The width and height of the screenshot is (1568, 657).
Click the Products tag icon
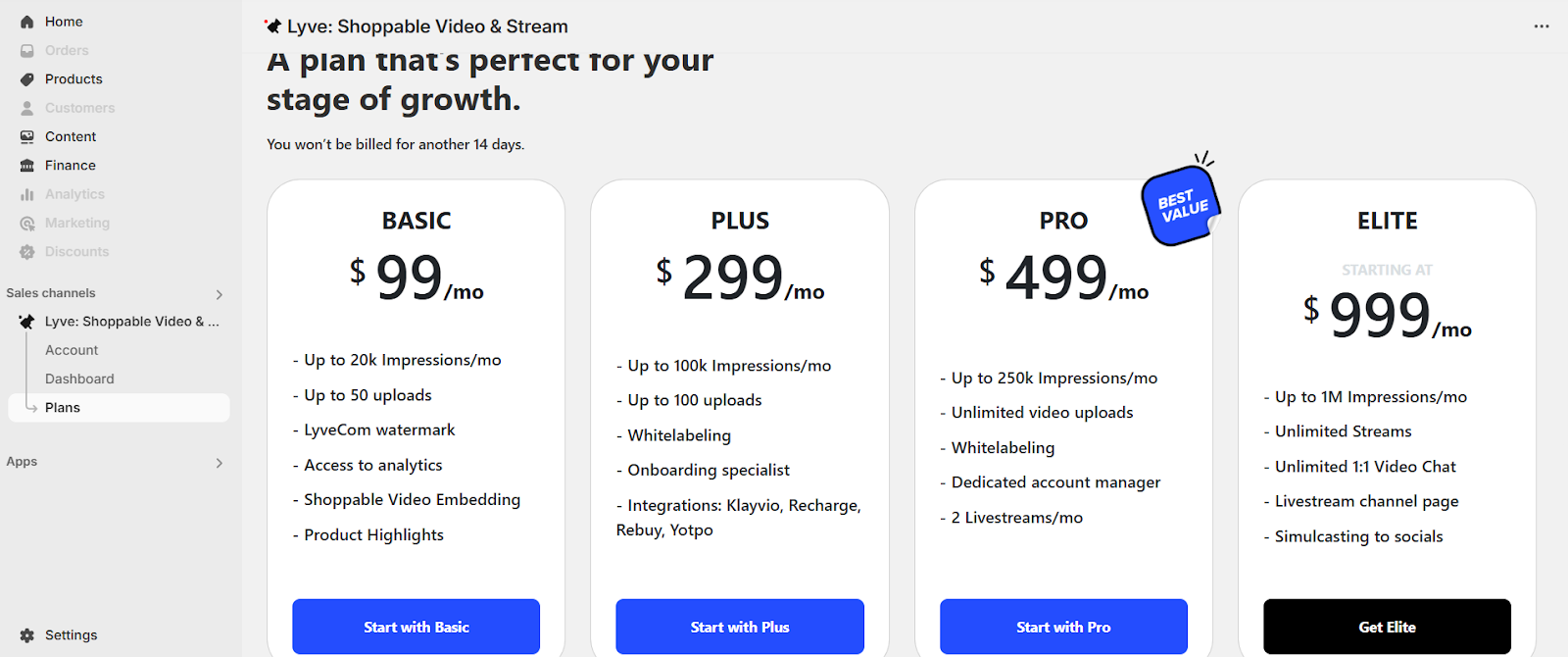(27, 79)
